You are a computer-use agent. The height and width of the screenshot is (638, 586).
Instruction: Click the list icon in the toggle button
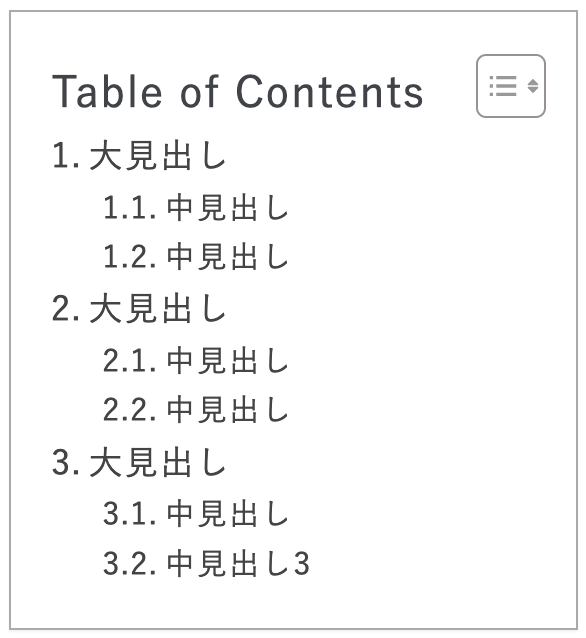coord(503,86)
